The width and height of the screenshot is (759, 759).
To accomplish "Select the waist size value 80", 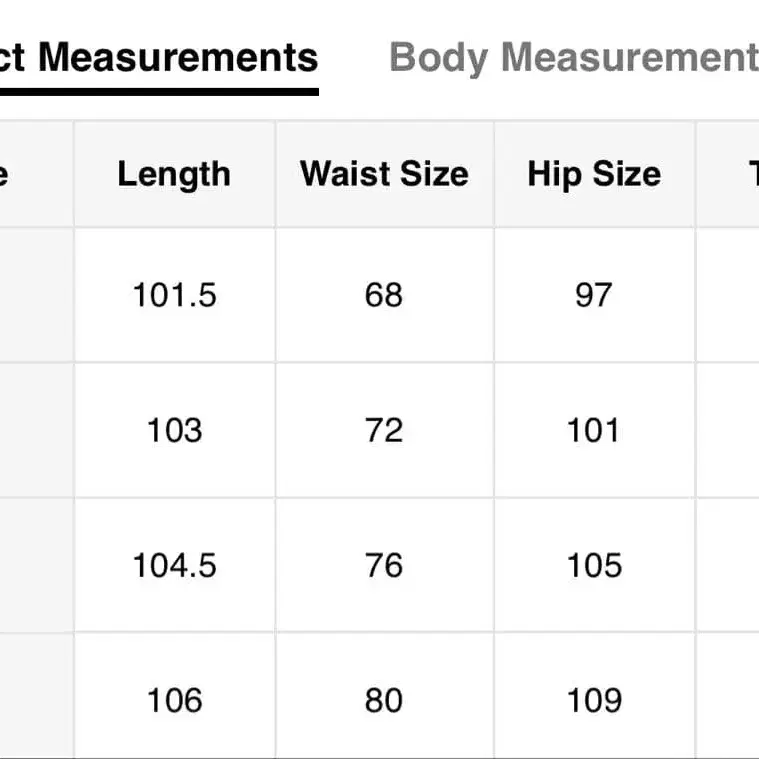I will pos(384,700).
